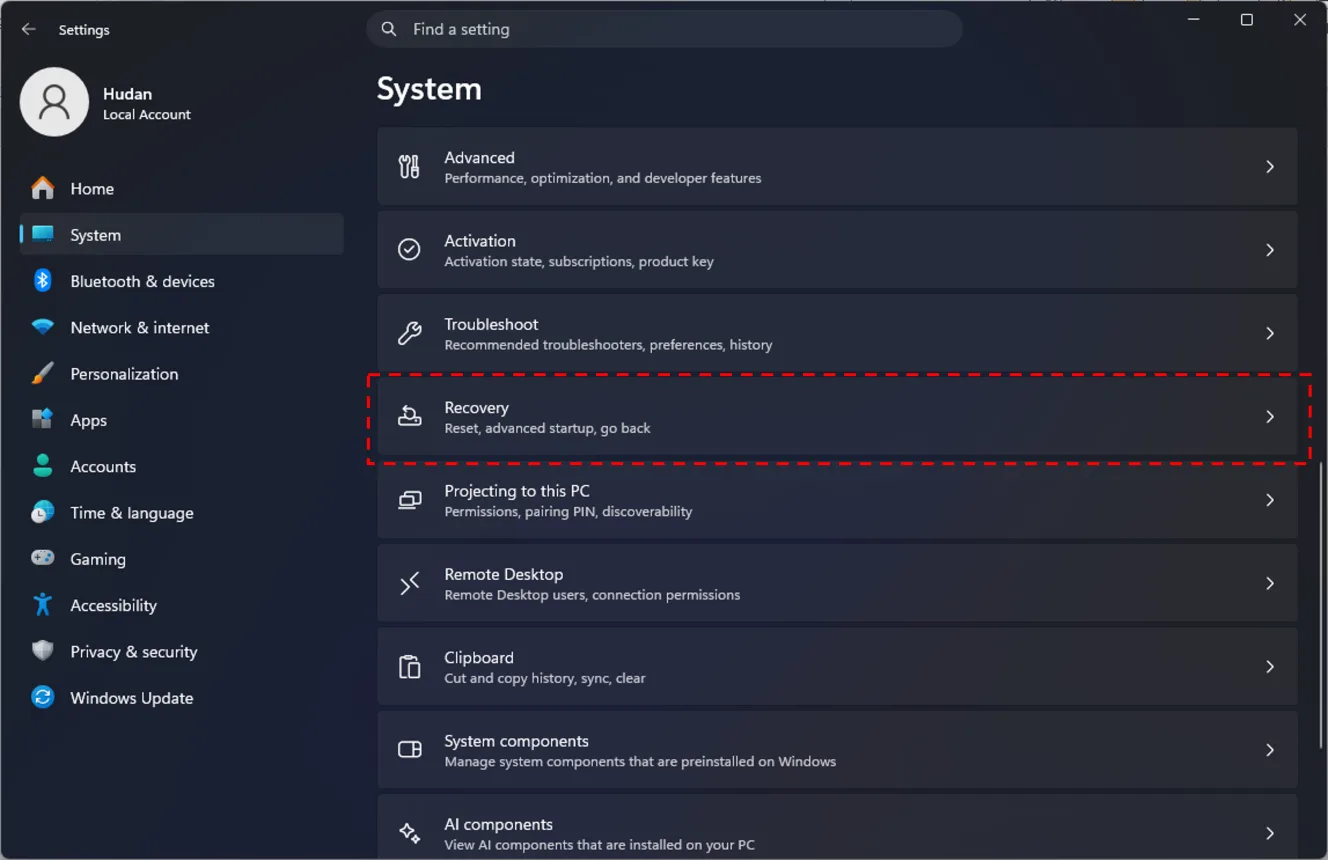The width and height of the screenshot is (1328, 860).
Task: Open Network & internet section
Action: tap(182, 327)
